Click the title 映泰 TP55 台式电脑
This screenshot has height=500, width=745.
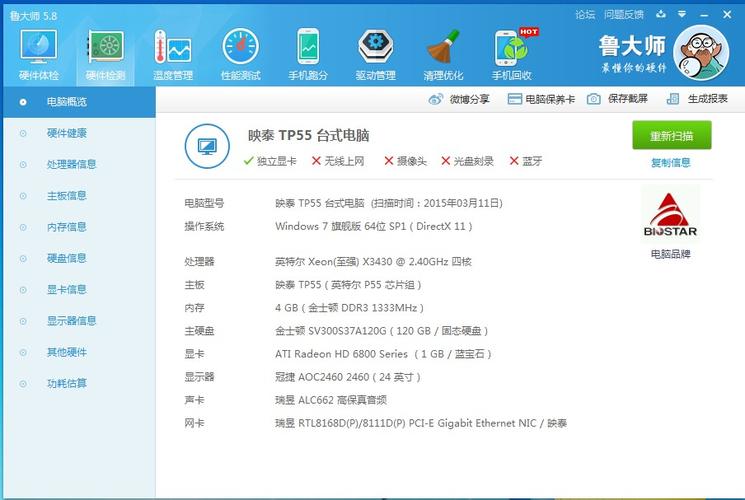[308, 135]
